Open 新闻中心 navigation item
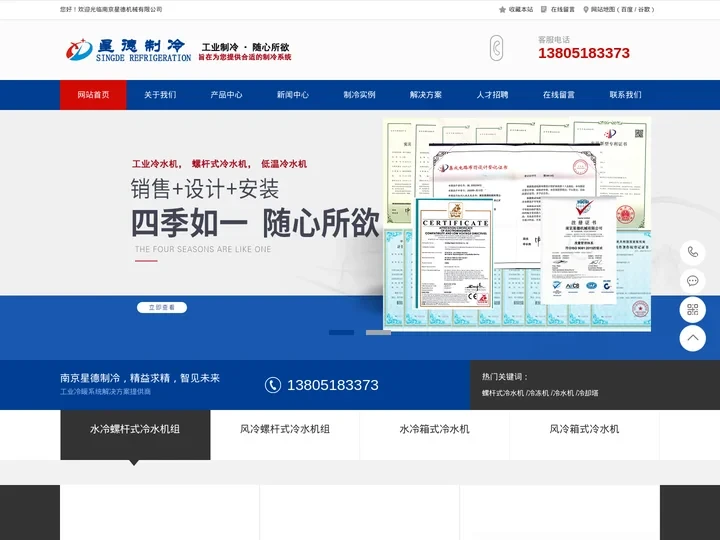Screen dimensions: 720x540 293,95
